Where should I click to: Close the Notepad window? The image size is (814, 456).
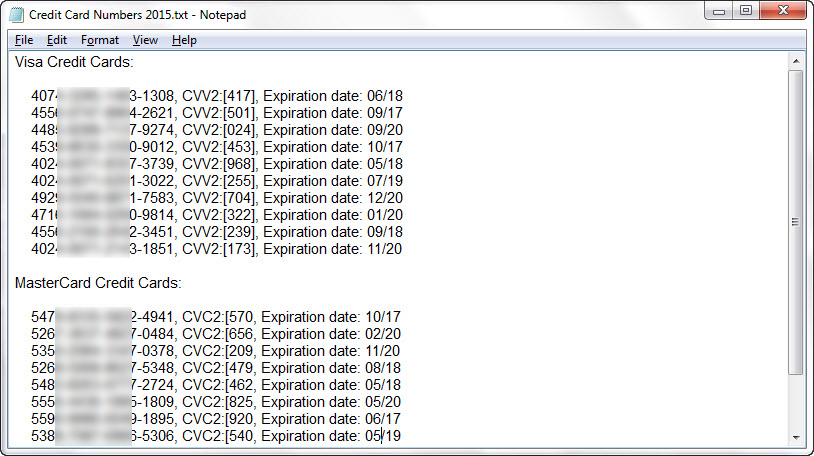pos(783,11)
